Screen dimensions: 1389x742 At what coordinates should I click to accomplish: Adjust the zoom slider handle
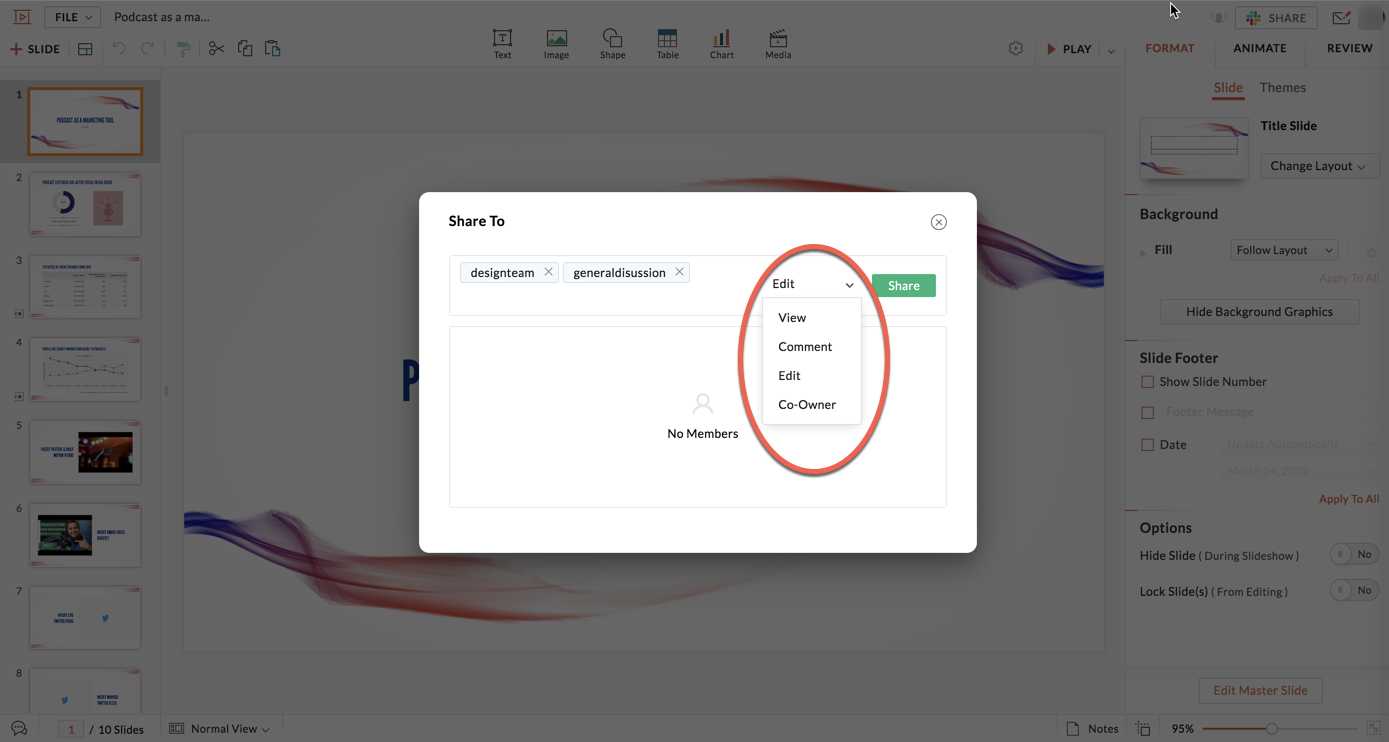(1271, 729)
